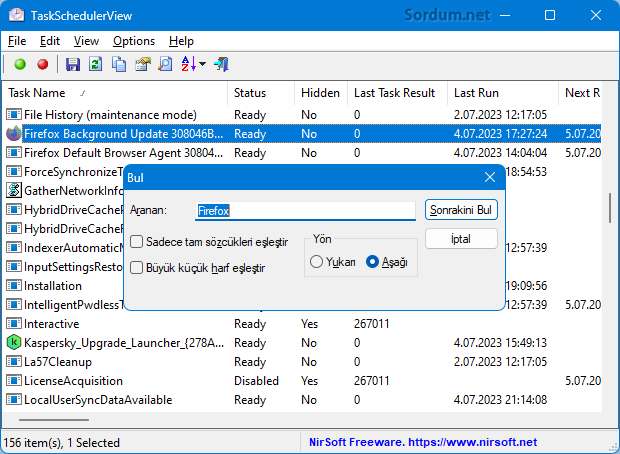The height and width of the screenshot is (454, 620).
Task: Click the 156 item(s), 1 Selected status text
Action: 61,442
